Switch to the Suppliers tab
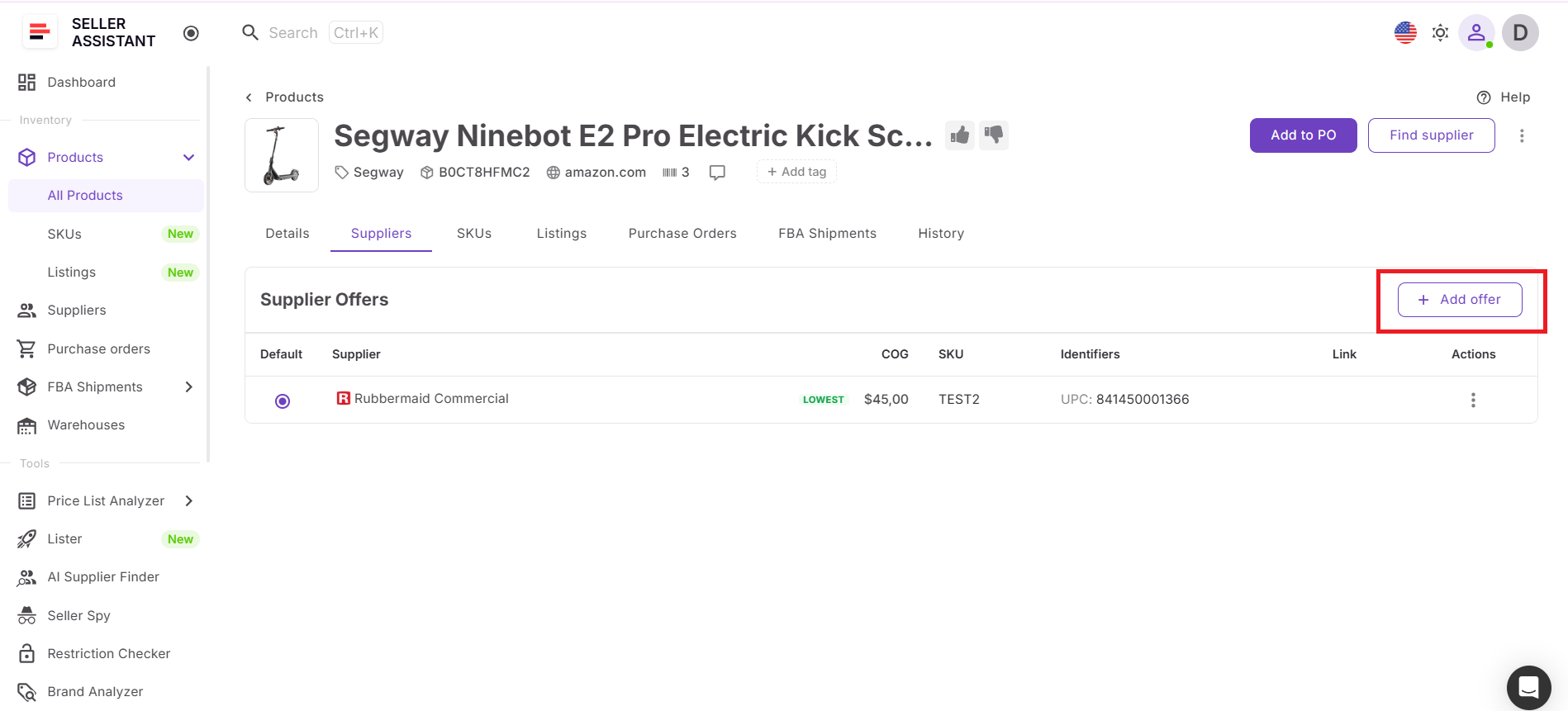Screen dimensions: 1568x711 (x=381, y=234)
